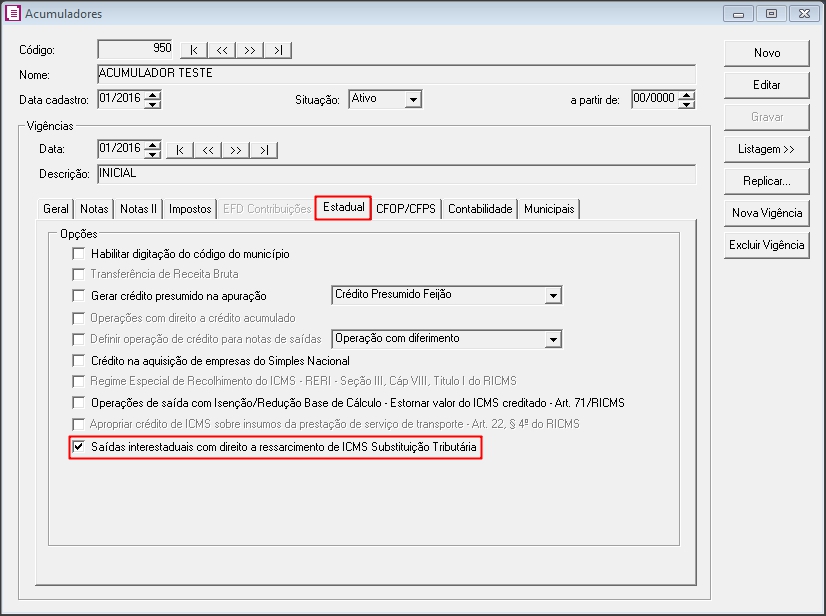Enable Operações de saída com Isenção/Redução Base de Cálculo

tap(78, 403)
